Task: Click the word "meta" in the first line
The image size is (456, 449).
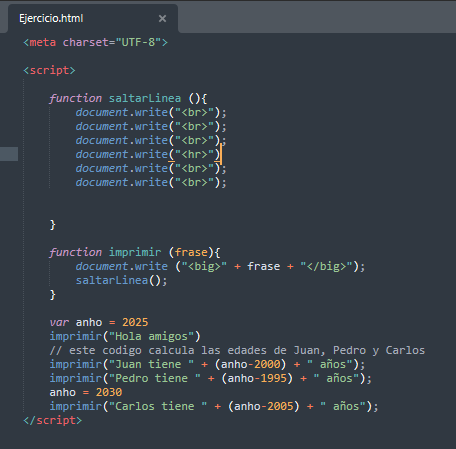Action: click(x=43, y=42)
